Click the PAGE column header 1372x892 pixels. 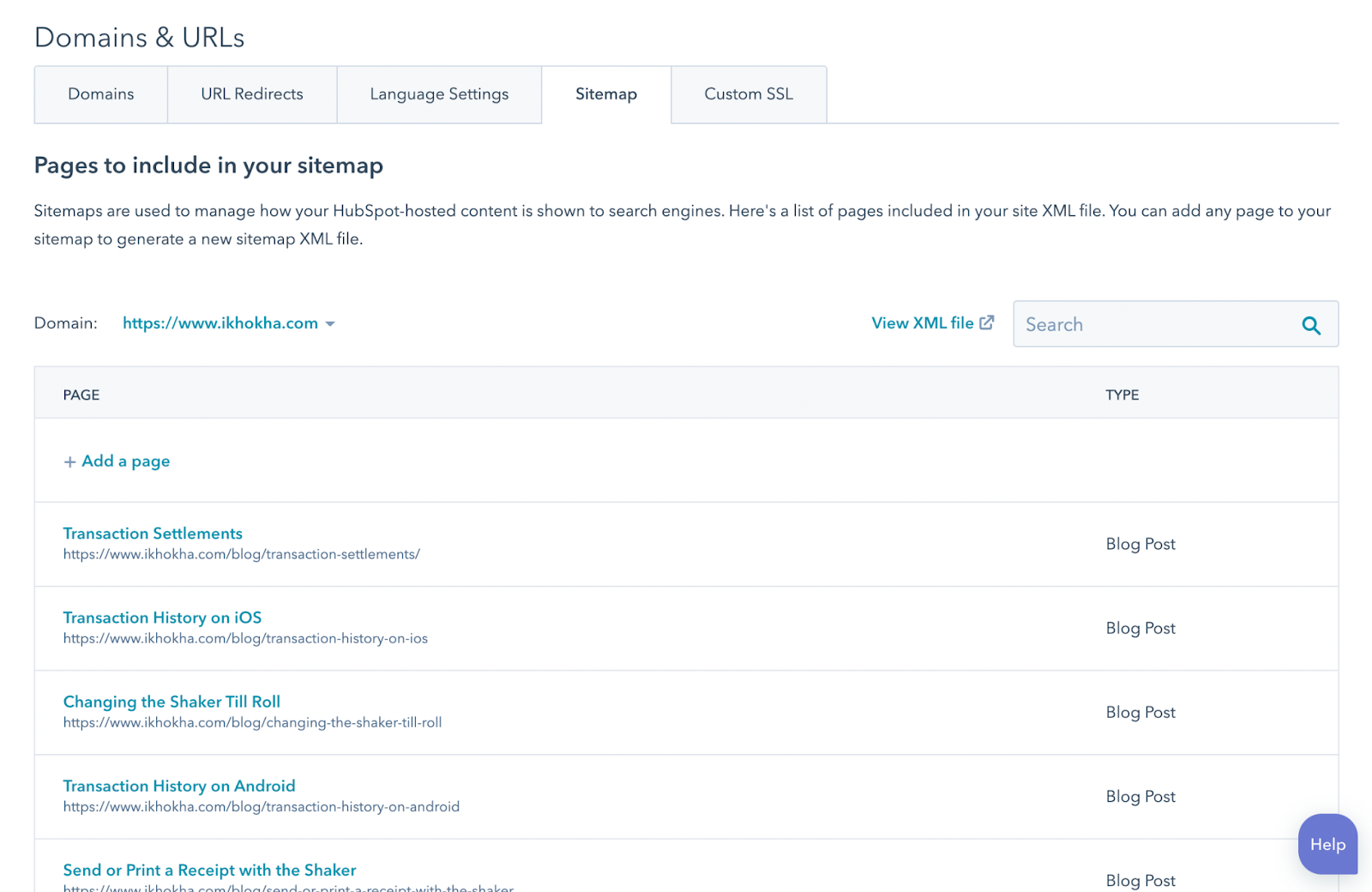point(81,395)
